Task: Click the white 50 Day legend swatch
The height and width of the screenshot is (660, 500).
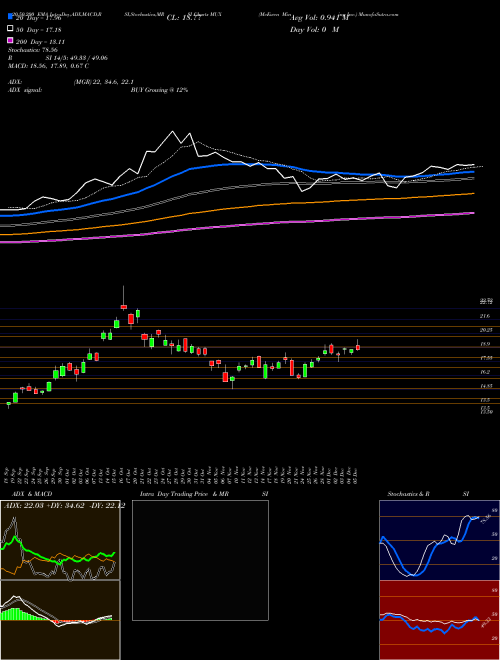Action: click(10, 29)
